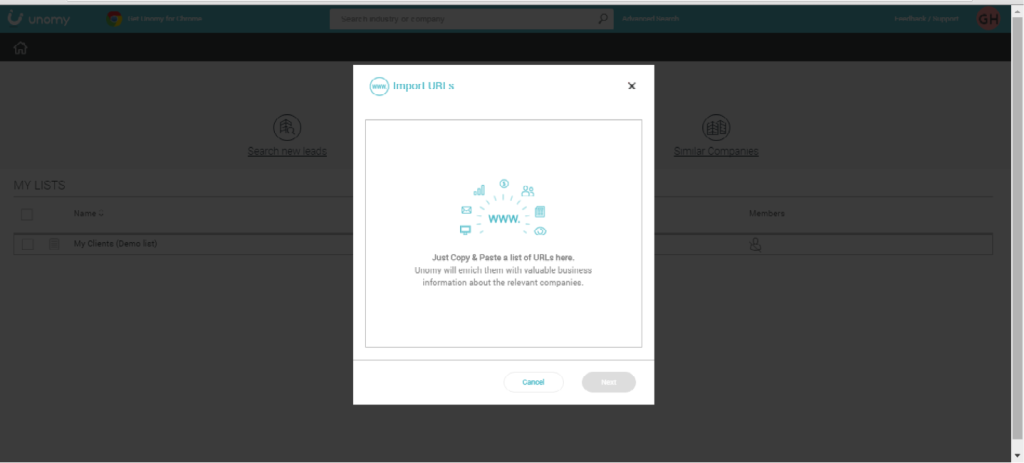Viewport: 1024px width, 463px height.
Task: Click the members icon for My Clients
Action: 756,244
